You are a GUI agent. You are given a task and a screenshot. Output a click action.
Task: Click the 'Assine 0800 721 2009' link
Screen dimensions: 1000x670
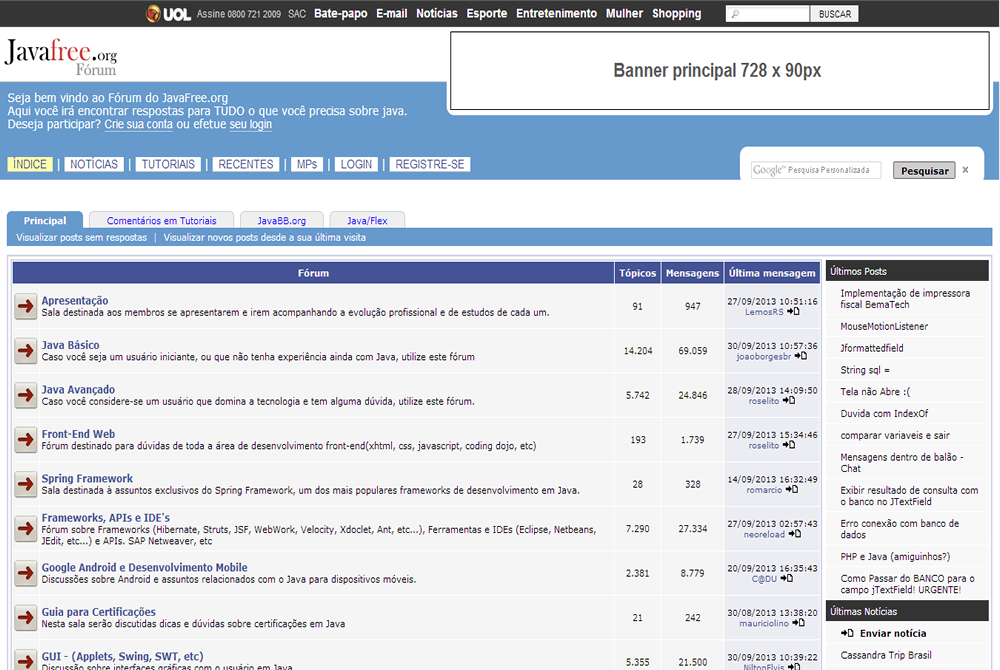[239, 14]
